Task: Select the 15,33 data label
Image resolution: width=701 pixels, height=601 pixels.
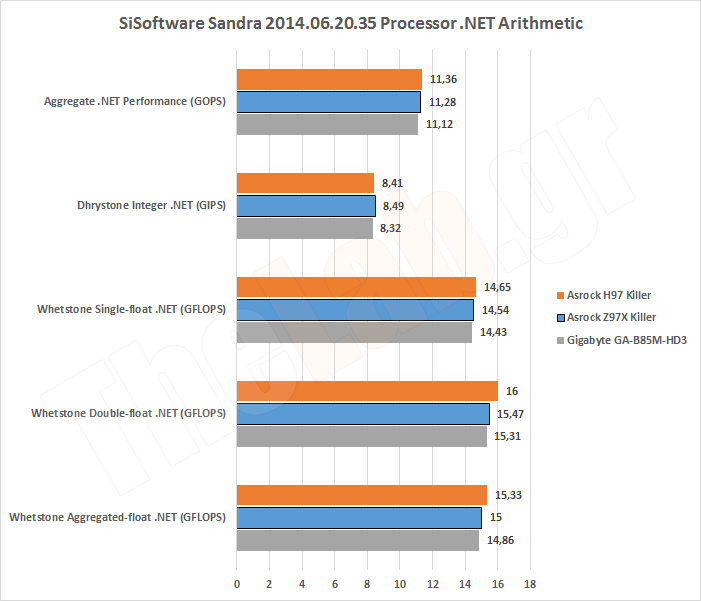Action: click(509, 495)
